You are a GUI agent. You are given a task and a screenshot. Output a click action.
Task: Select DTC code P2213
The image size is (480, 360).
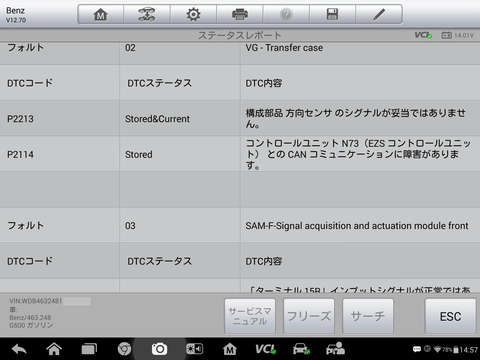(x=20, y=119)
